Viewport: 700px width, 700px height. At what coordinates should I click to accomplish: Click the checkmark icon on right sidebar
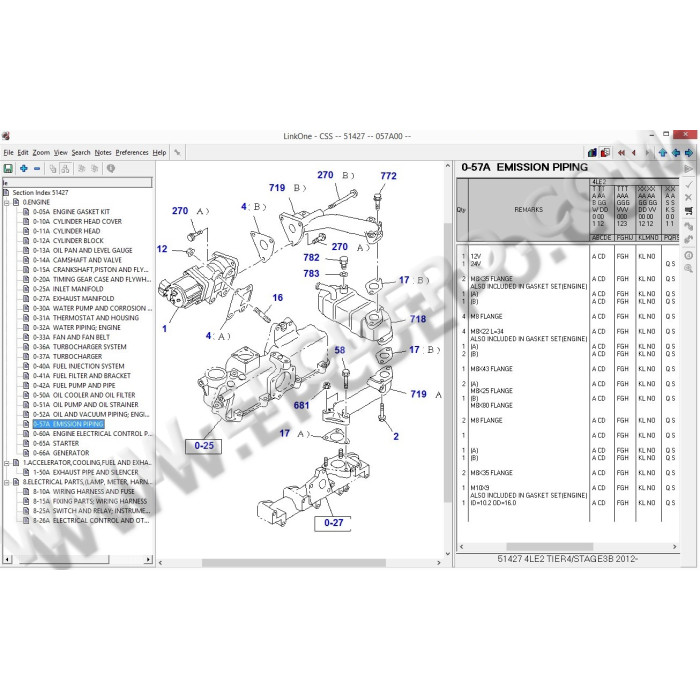point(688,184)
